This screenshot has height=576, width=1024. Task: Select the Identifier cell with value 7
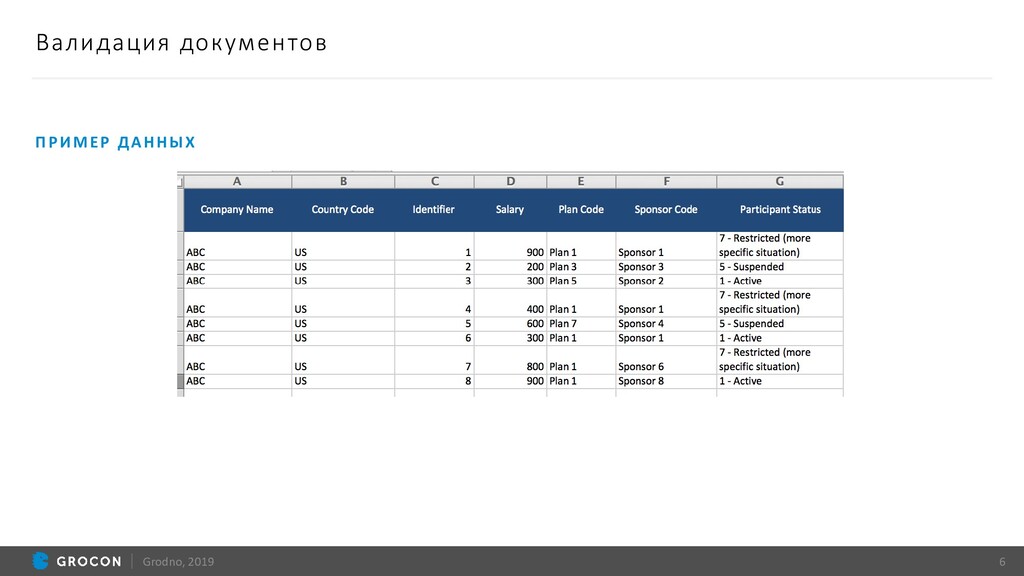click(x=434, y=360)
